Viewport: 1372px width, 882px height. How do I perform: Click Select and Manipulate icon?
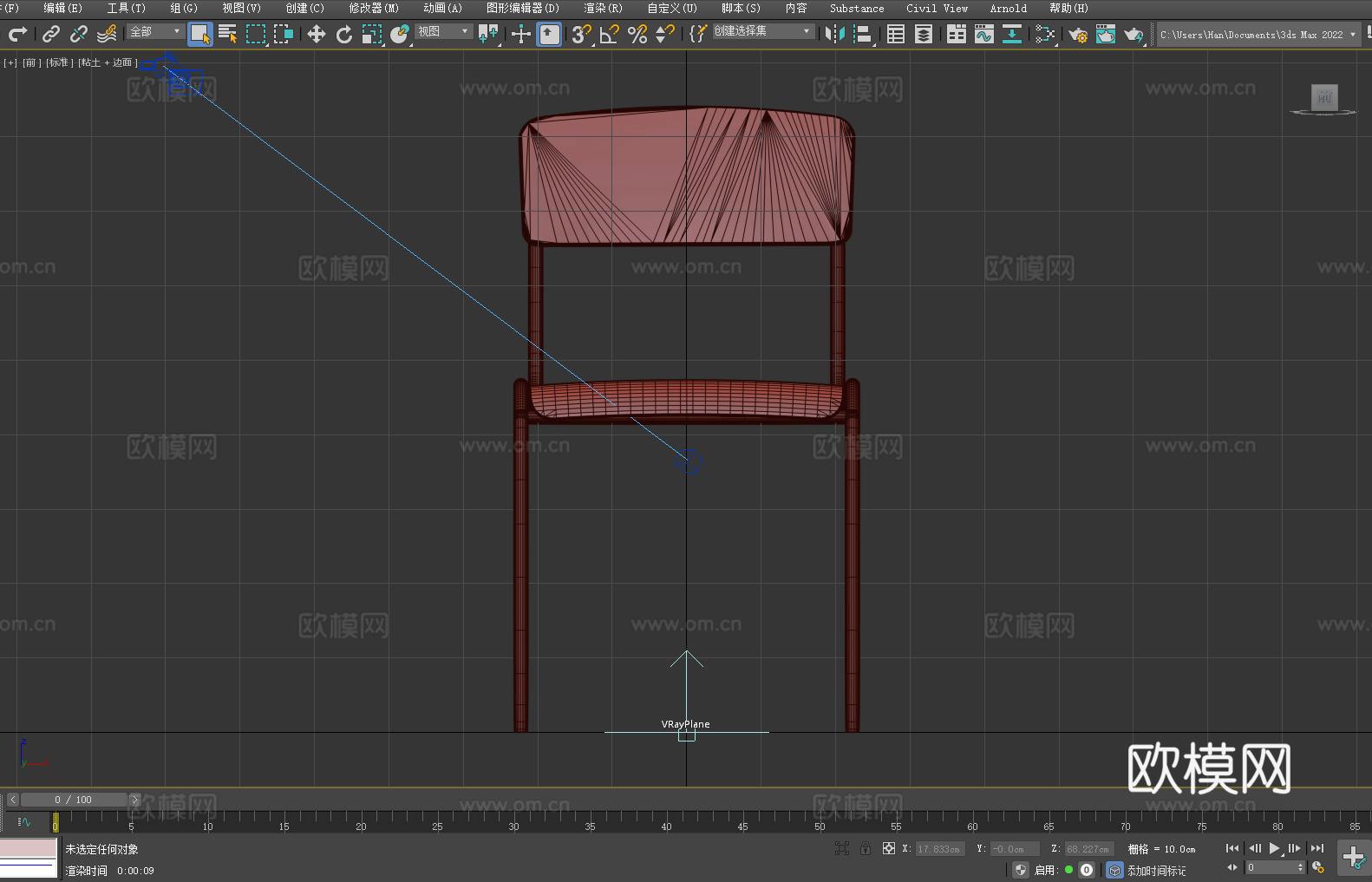pos(521,34)
